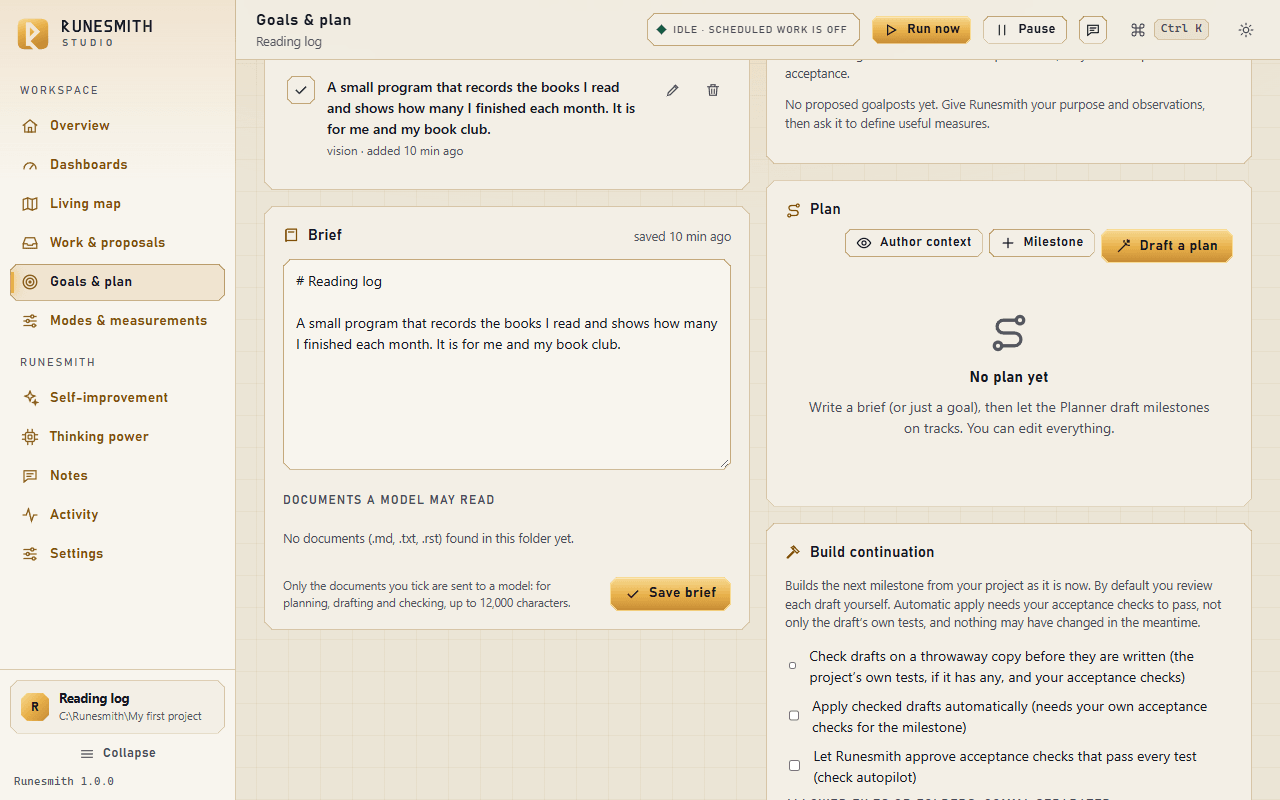Go to Dashboards in the sidebar
Viewport: 1280px width, 800px height.
[117, 164]
